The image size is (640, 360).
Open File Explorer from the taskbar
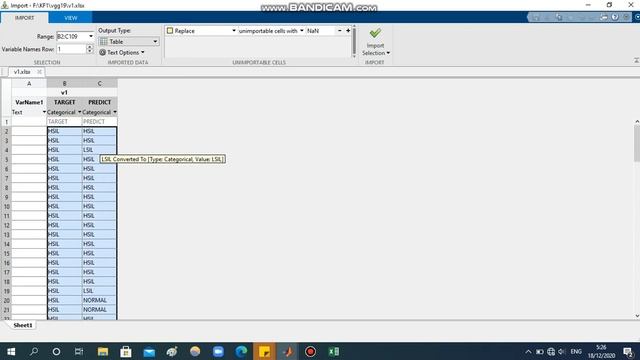103,351
